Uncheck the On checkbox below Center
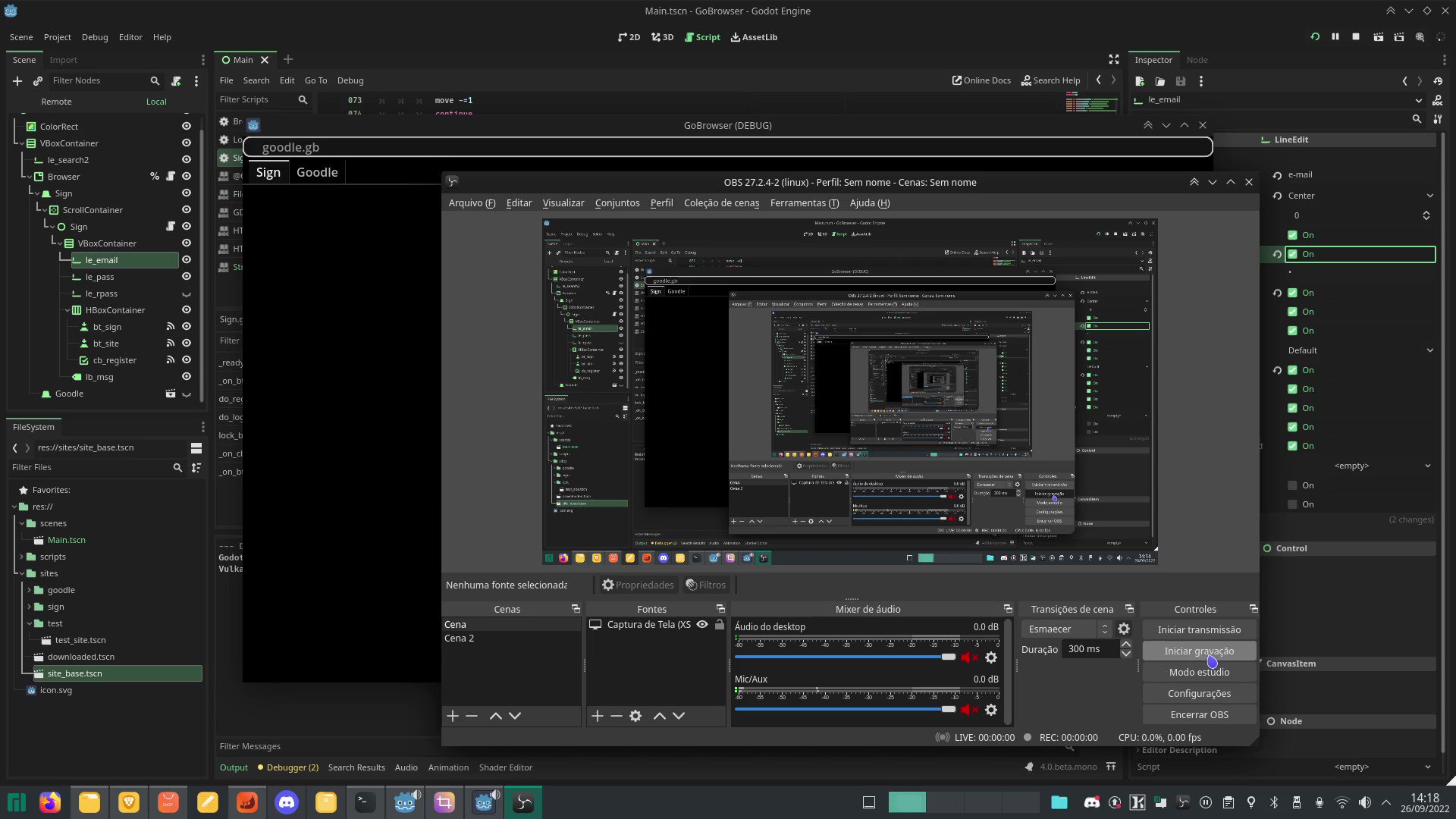Viewport: 1456px width, 819px height. (x=1293, y=236)
